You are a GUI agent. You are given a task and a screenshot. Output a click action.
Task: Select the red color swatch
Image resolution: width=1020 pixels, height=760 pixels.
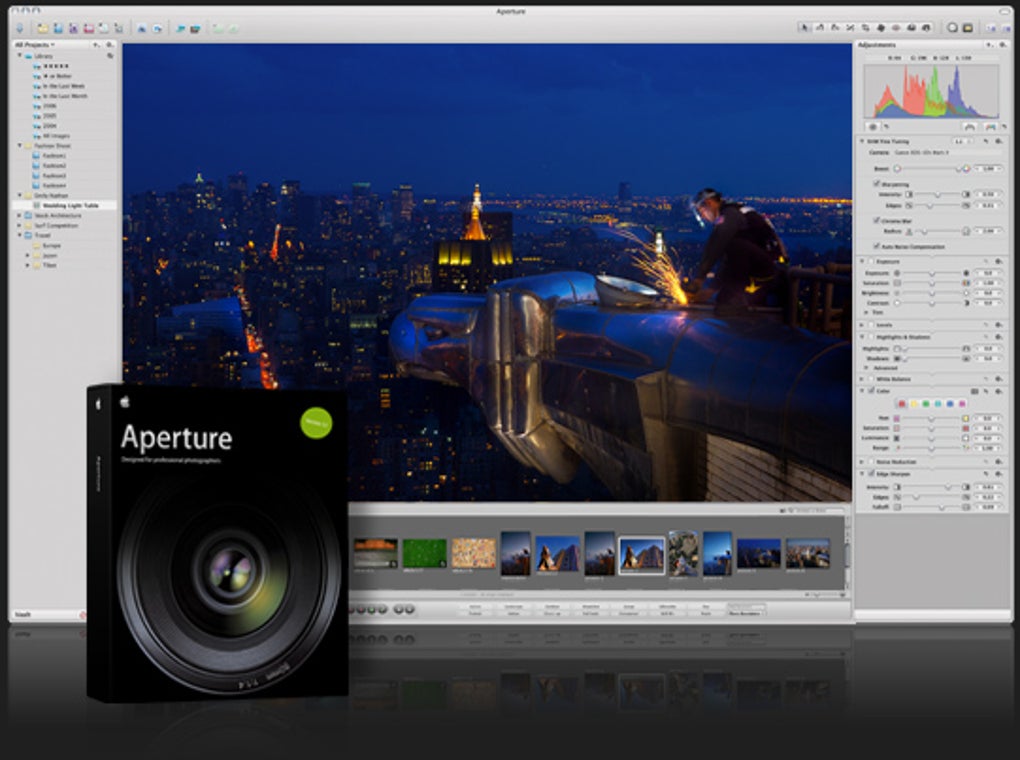pyautogui.click(x=902, y=404)
